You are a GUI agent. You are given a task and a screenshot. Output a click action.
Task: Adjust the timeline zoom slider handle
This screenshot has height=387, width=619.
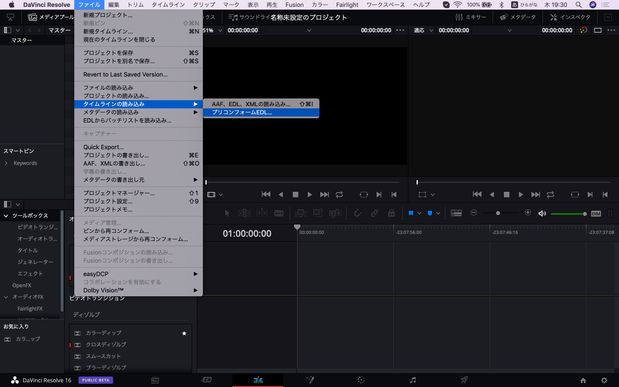498,213
